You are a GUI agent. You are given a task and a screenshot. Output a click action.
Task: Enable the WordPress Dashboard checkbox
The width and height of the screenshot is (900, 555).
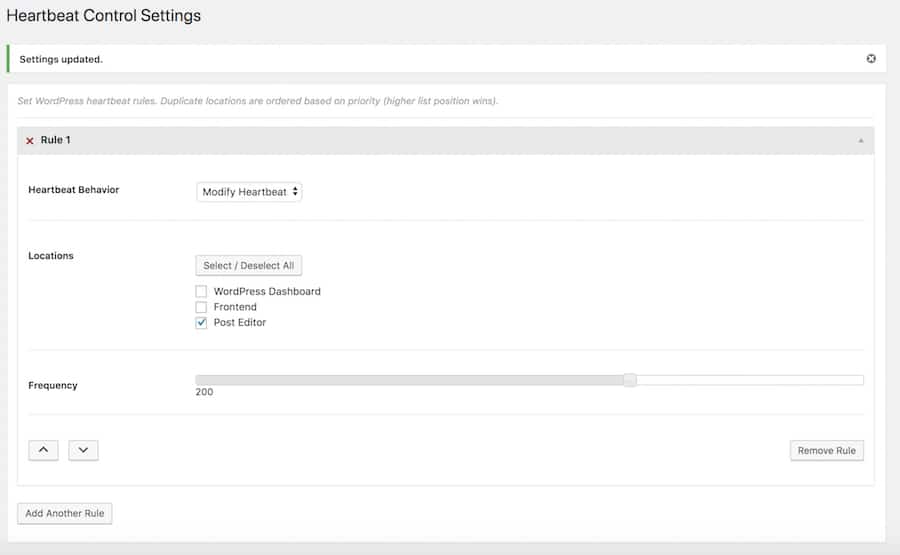201,291
